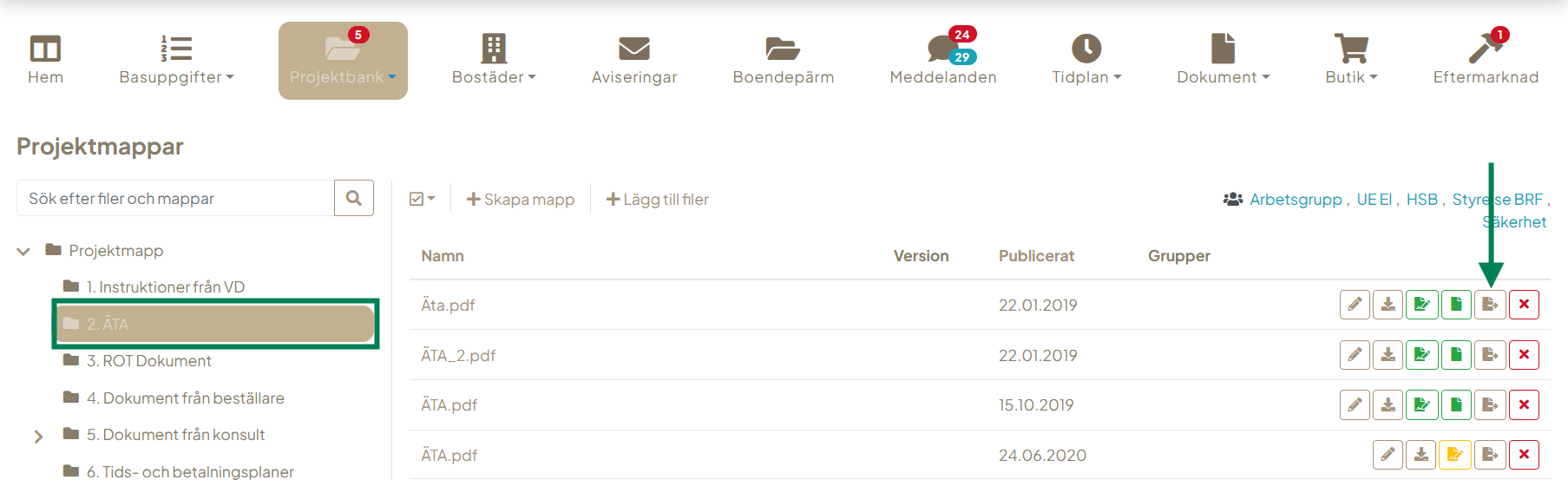Expand the 5. Dokument från konsult folder
Screen dimensions: 1568x480
(38, 436)
